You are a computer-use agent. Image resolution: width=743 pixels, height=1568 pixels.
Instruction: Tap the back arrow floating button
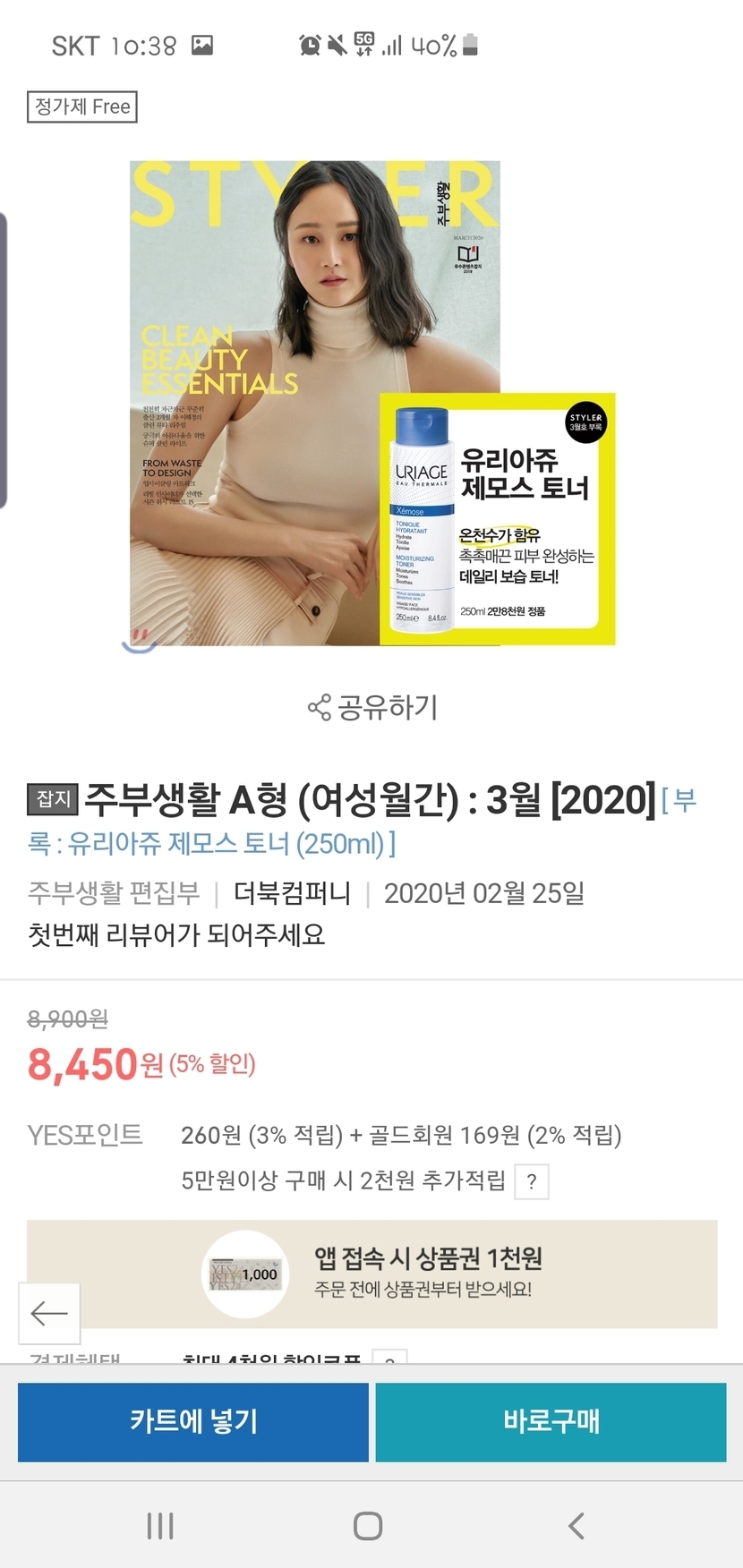(49, 1313)
